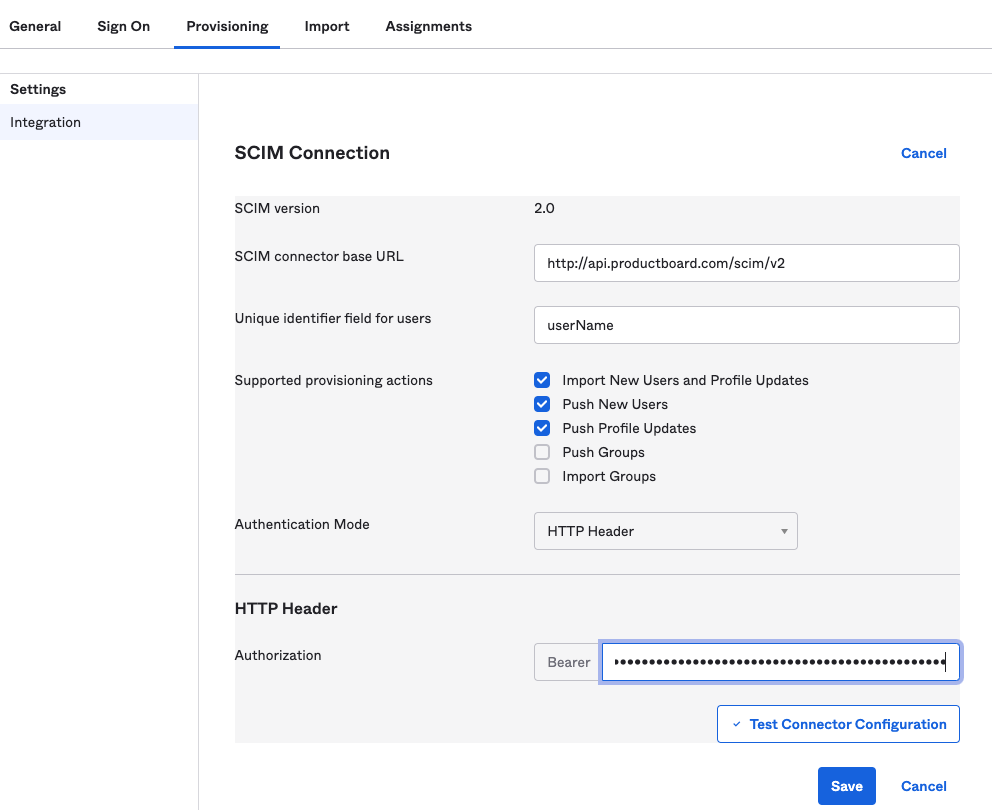Enable the Import Groups checkbox

tap(542, 476)
